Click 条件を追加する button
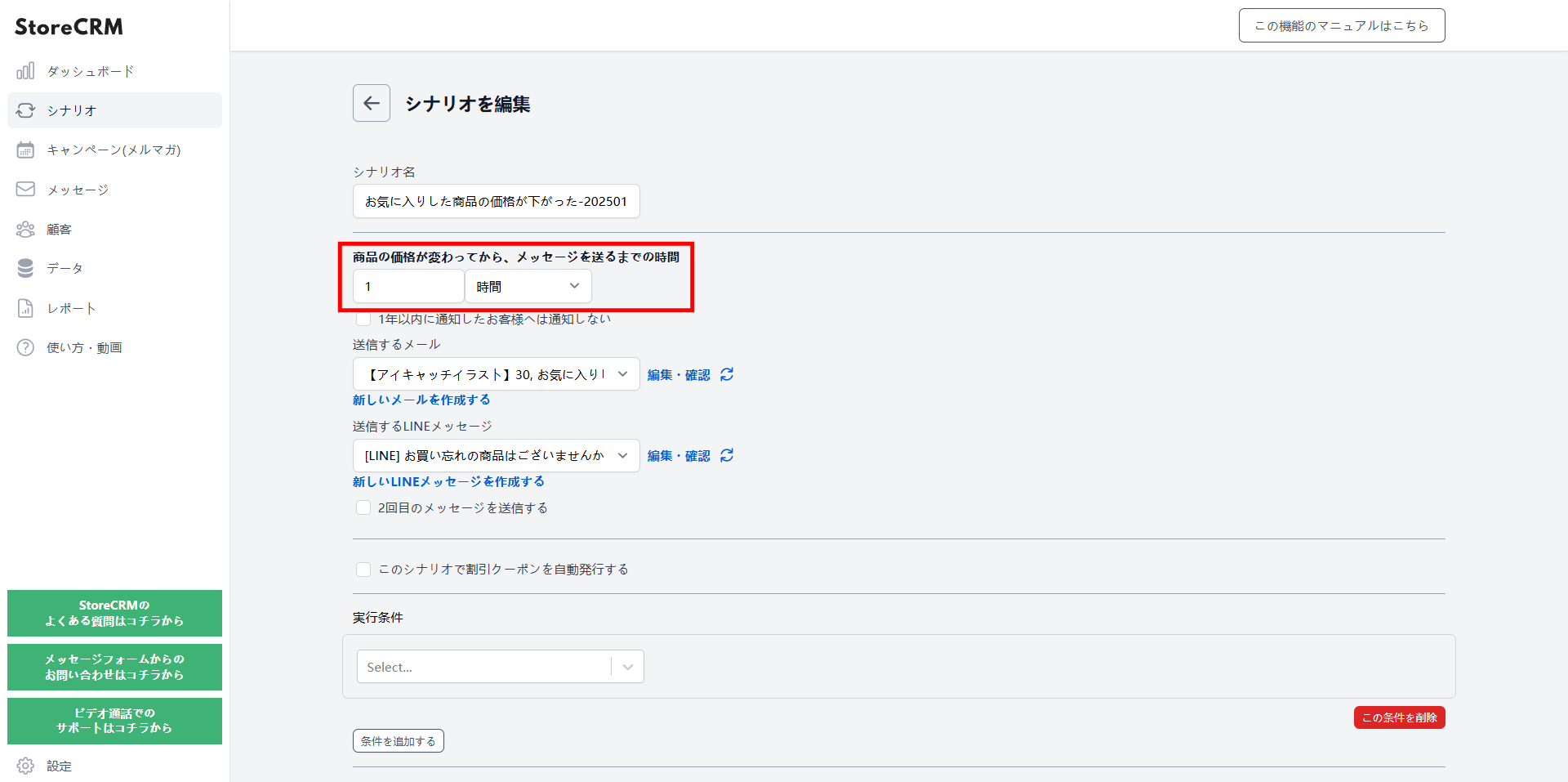Screen dimensions: 1568x782 click(x=399, y=741)
